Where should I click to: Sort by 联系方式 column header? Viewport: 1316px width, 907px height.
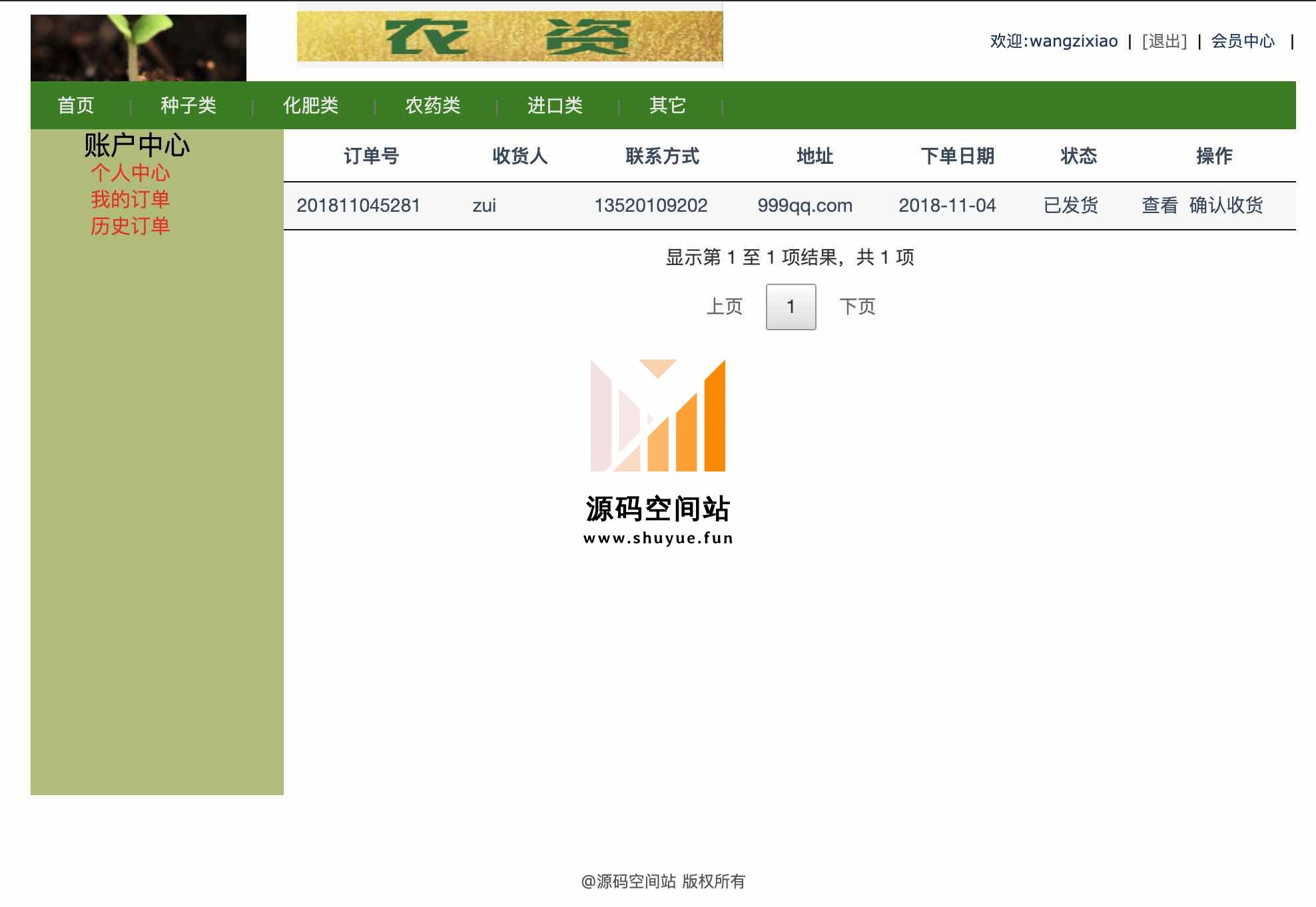[663, 156]
